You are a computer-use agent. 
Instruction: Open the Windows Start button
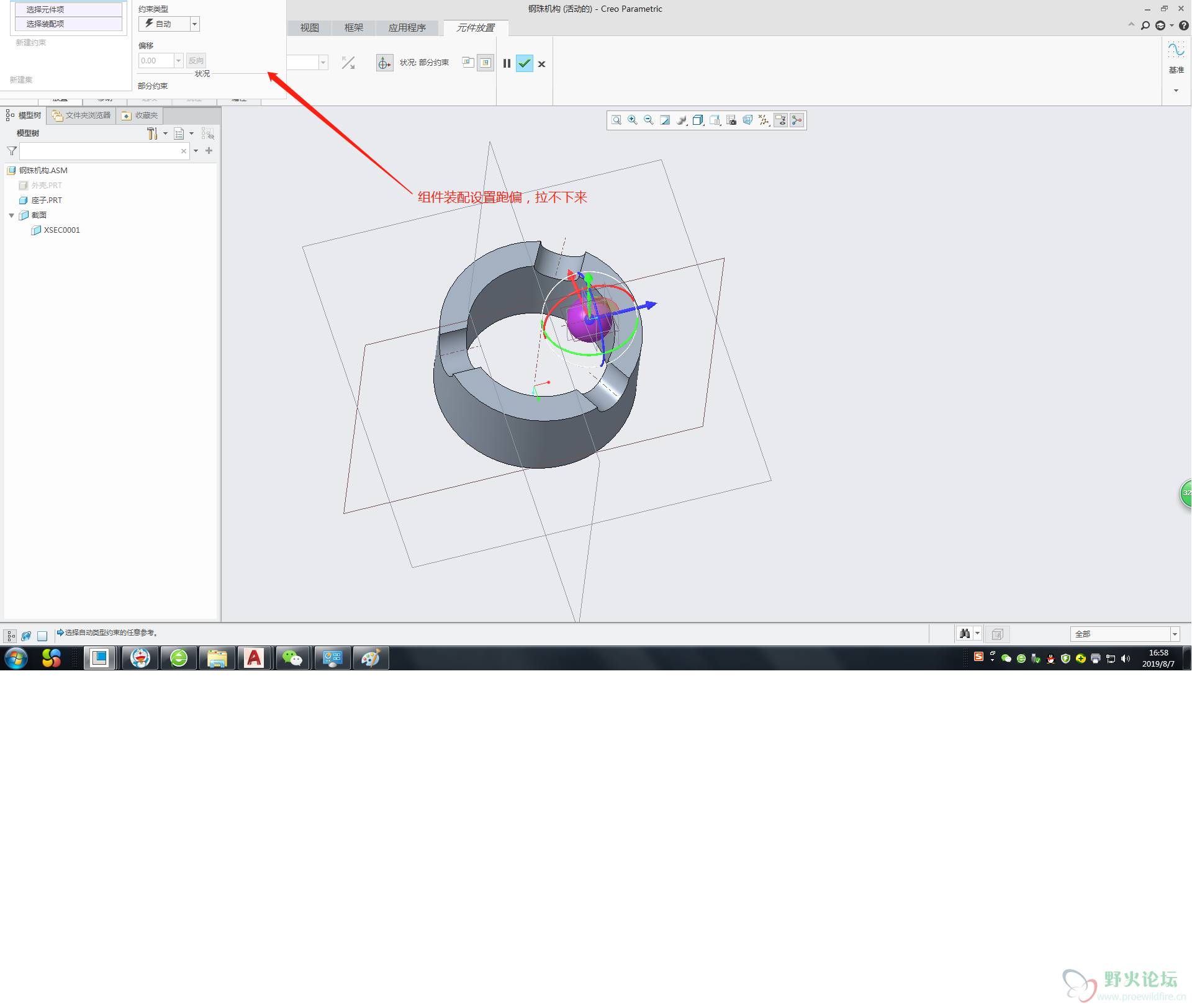(x=16, y=658)
